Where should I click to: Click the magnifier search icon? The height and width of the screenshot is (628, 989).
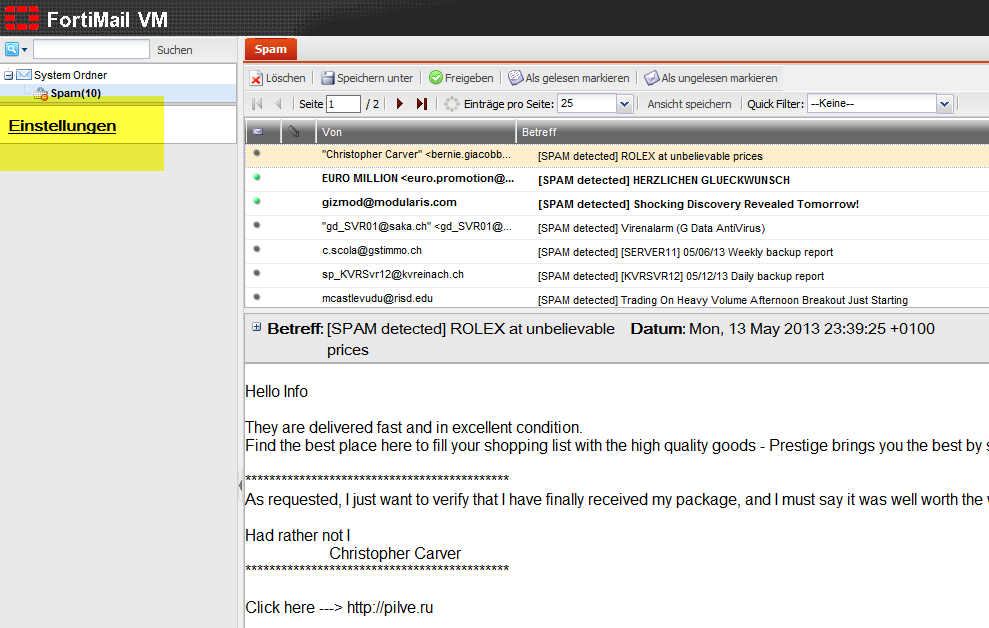click(12, 49)
